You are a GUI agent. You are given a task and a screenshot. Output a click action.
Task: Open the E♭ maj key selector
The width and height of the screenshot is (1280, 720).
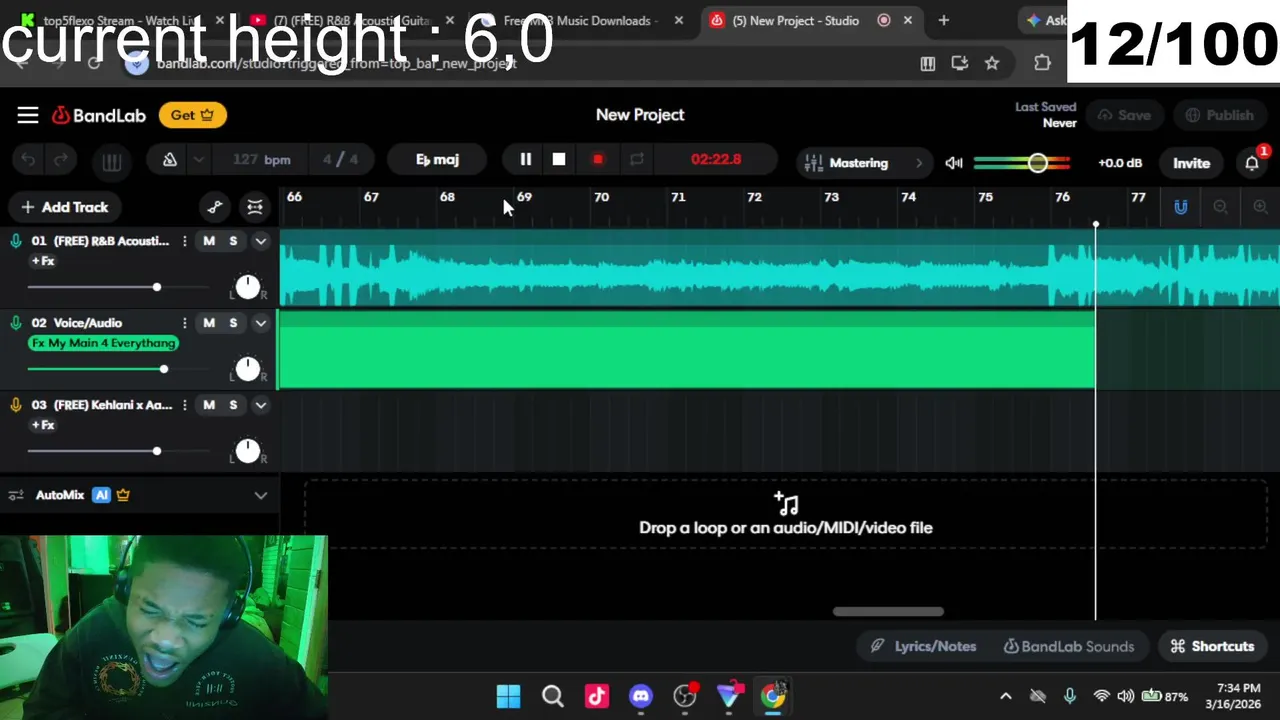point(437,159)
